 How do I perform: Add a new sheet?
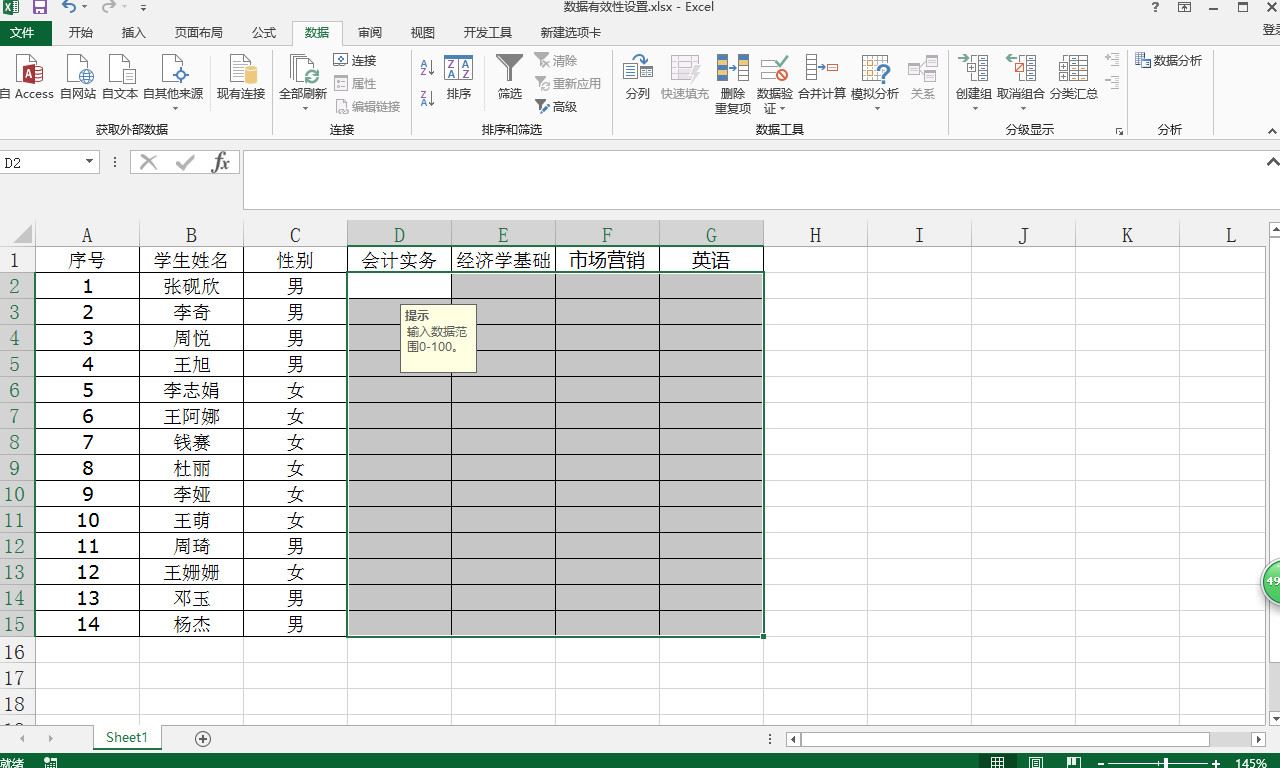pyautogui.click(x=203, y=738)
